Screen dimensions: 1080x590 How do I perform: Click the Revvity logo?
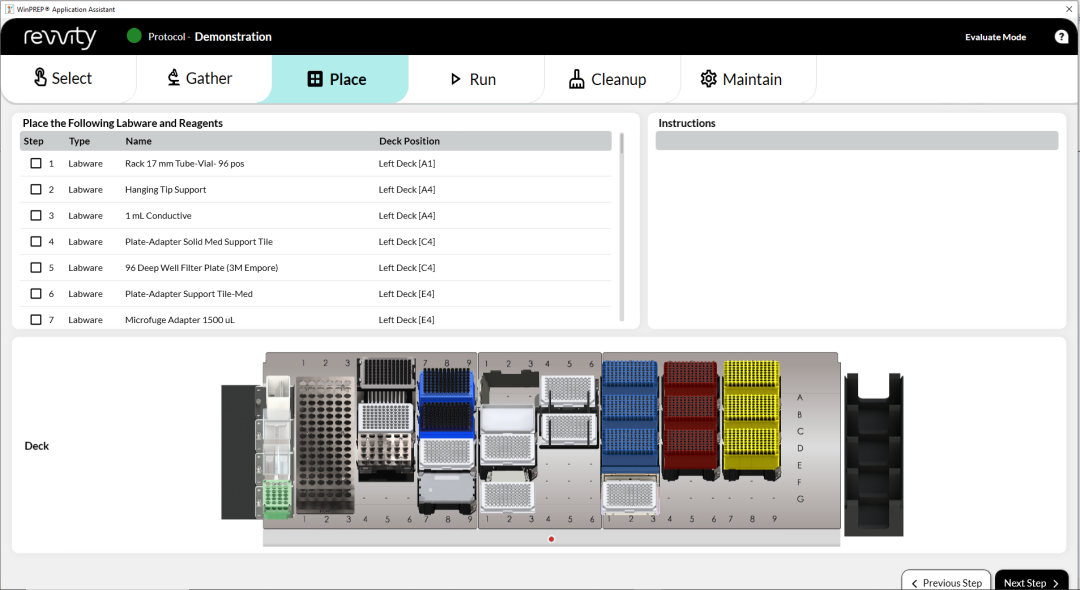point(61,38)
